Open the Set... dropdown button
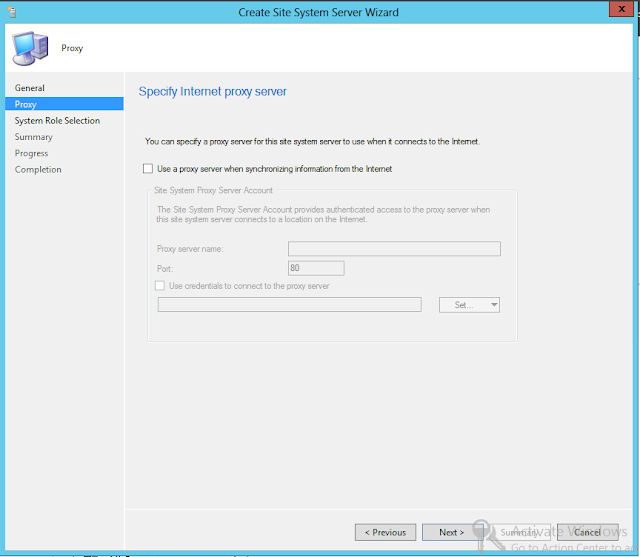Image resolution: width=640 pixels, height=557 pixels. point(469,305)
